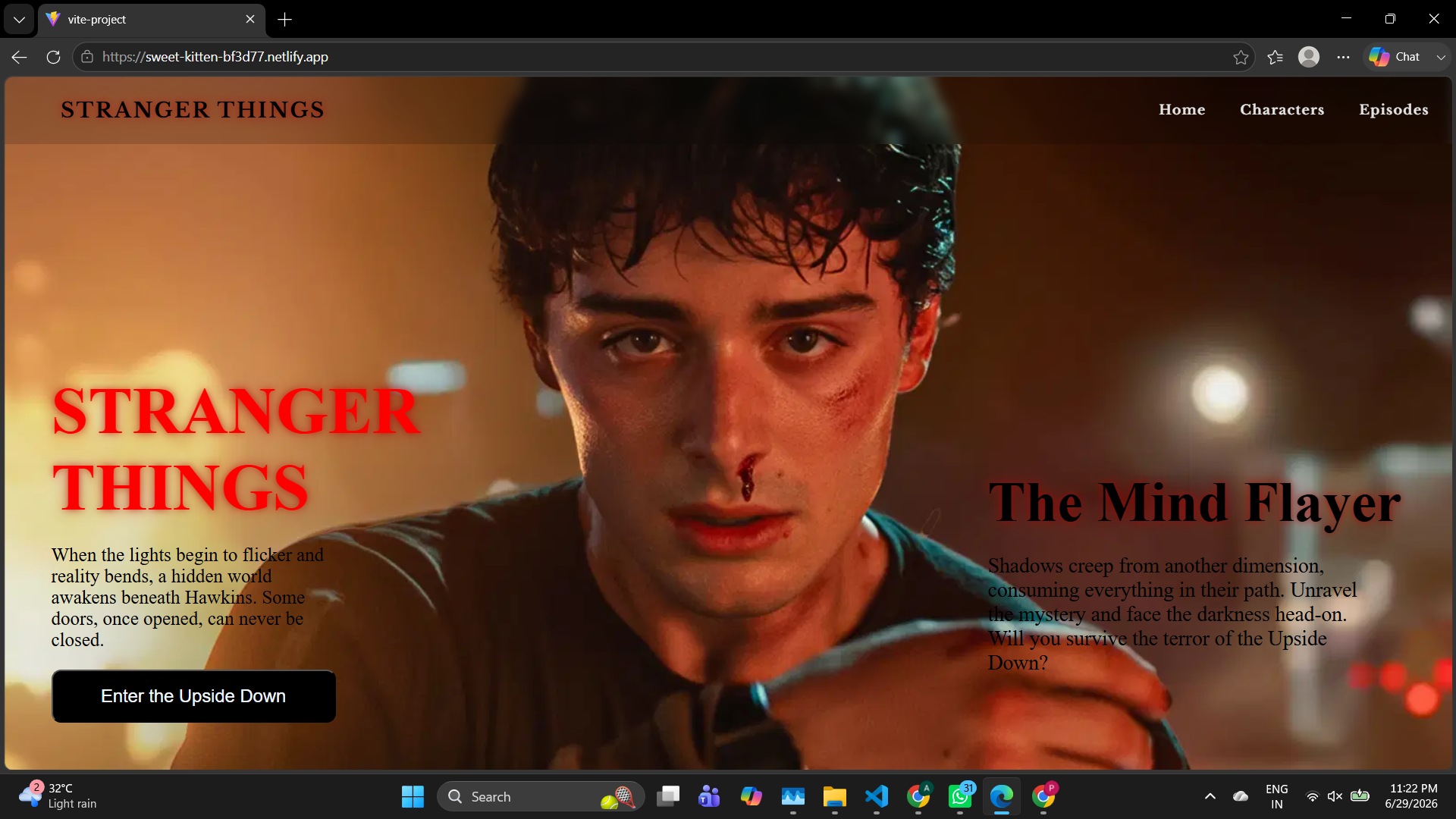Viewport: 1456px width, 819px height.
Task: Open Chrome with the P profile badge
Action: point(1043,797)
